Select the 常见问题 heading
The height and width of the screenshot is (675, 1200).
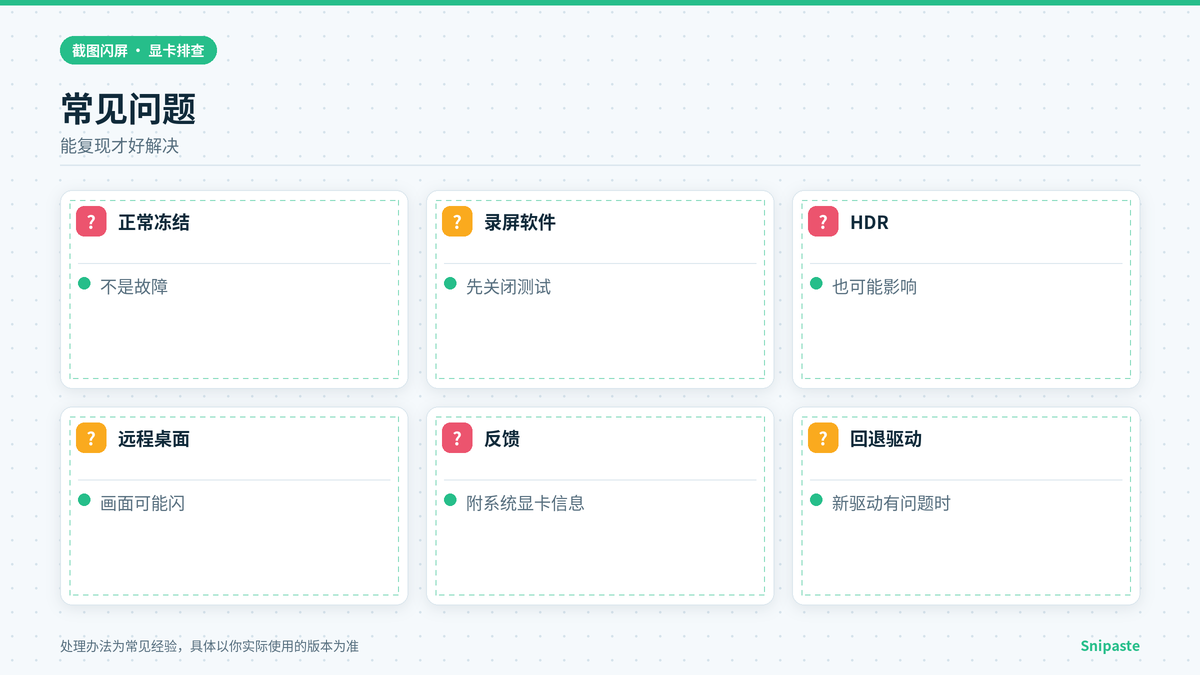[128, 109]
